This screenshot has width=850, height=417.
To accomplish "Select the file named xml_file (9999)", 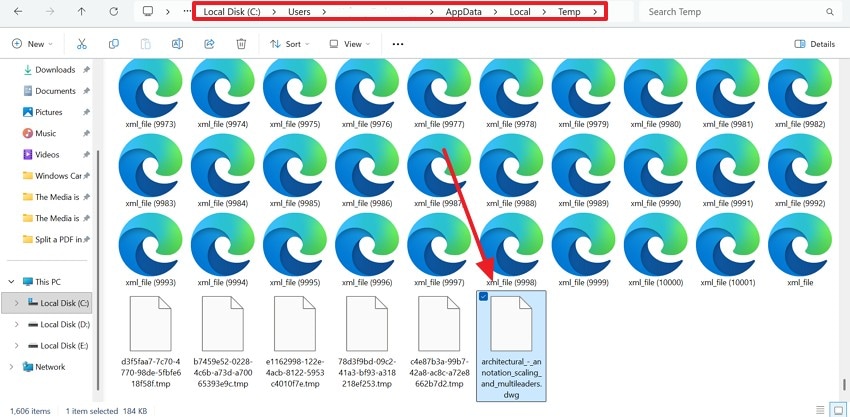I will tap(583, 283).
